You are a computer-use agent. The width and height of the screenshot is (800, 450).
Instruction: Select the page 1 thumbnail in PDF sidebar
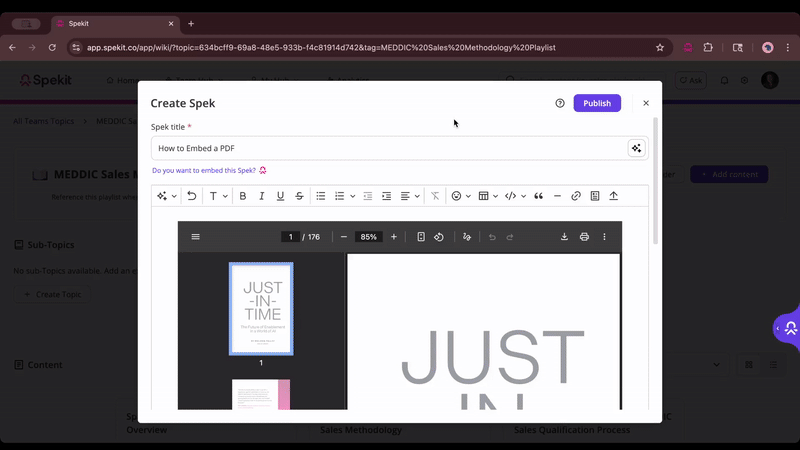261,308
